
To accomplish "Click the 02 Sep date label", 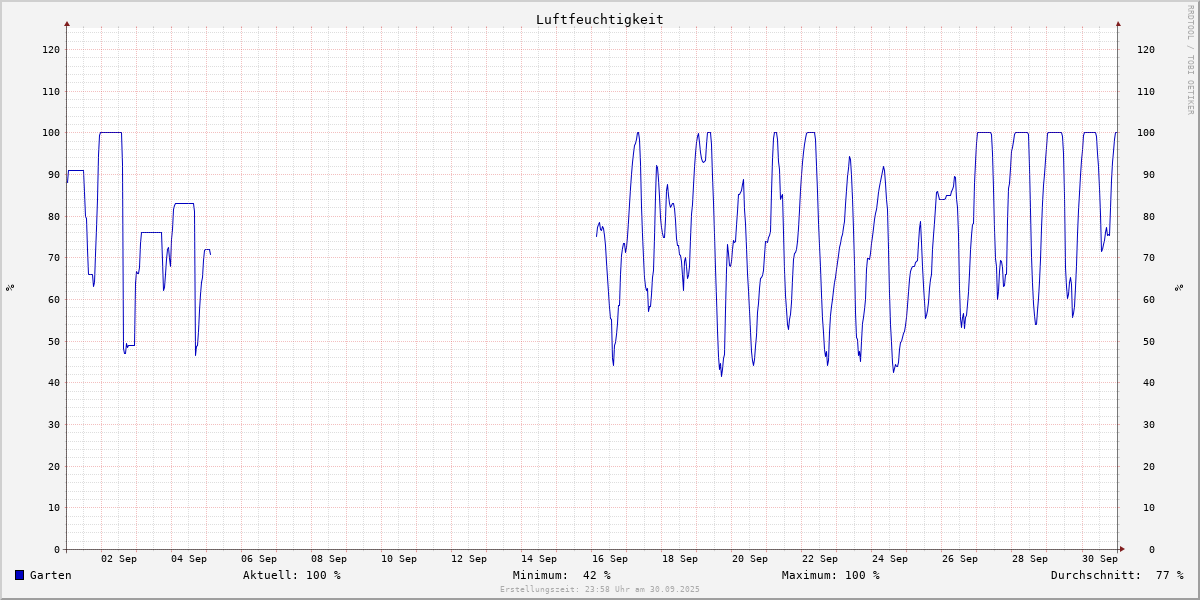I will coord(119,559).
